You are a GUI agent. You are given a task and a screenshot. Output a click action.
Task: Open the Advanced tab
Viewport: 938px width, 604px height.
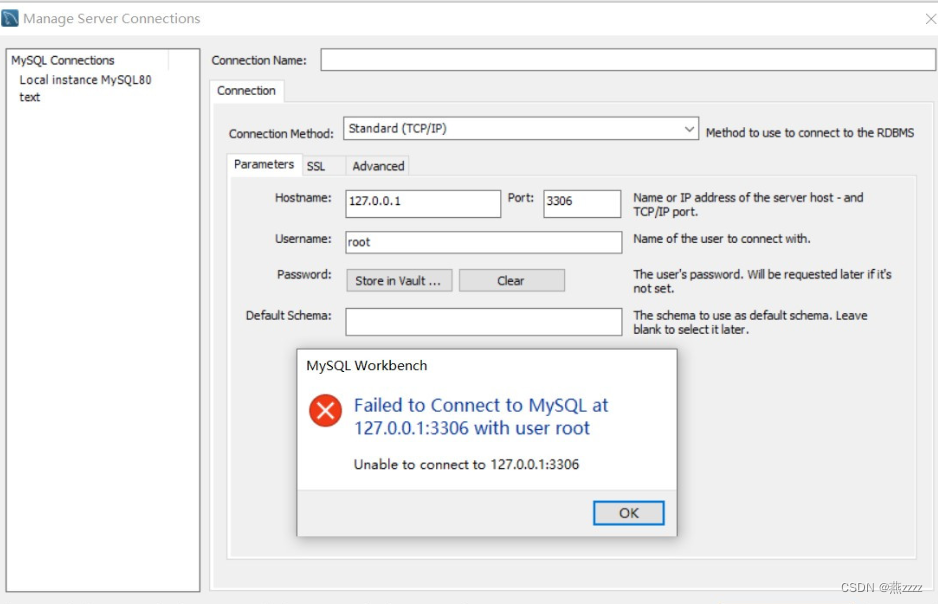click(x=377, y=166)
